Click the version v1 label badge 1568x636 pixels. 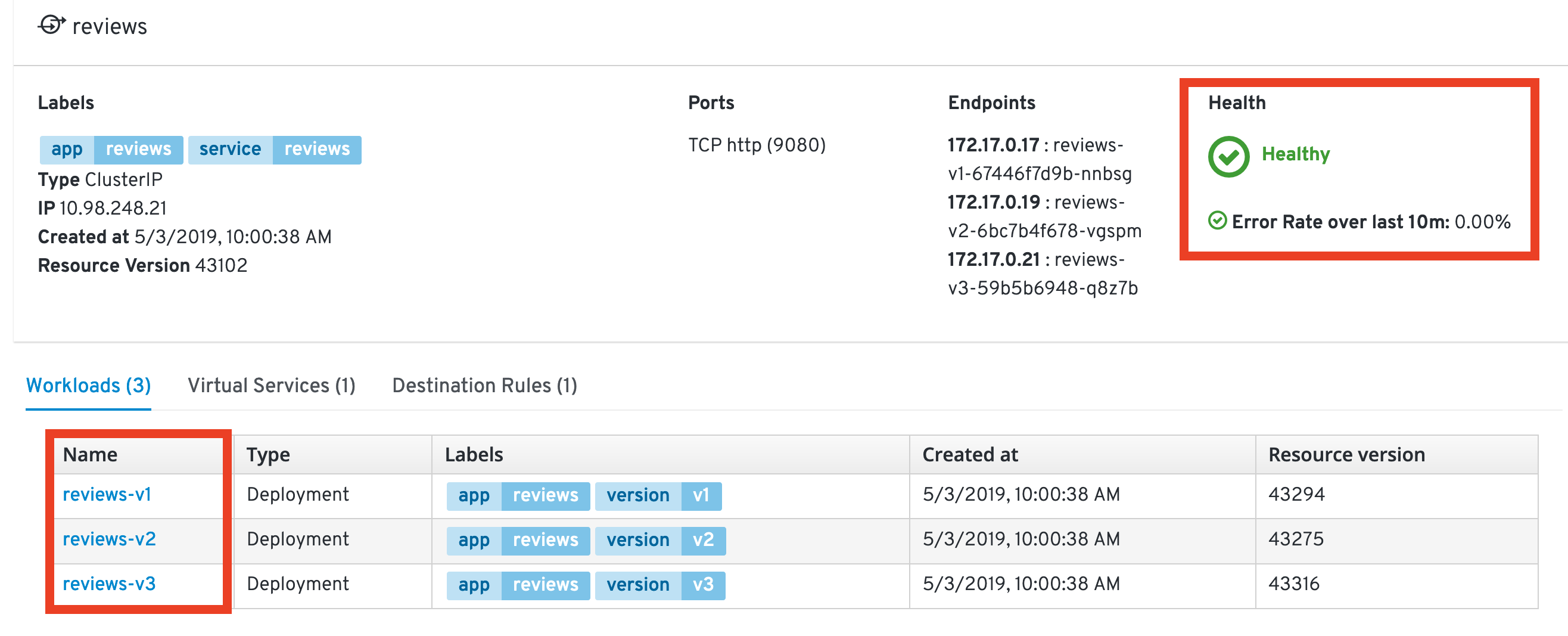[x=657, y=495]
